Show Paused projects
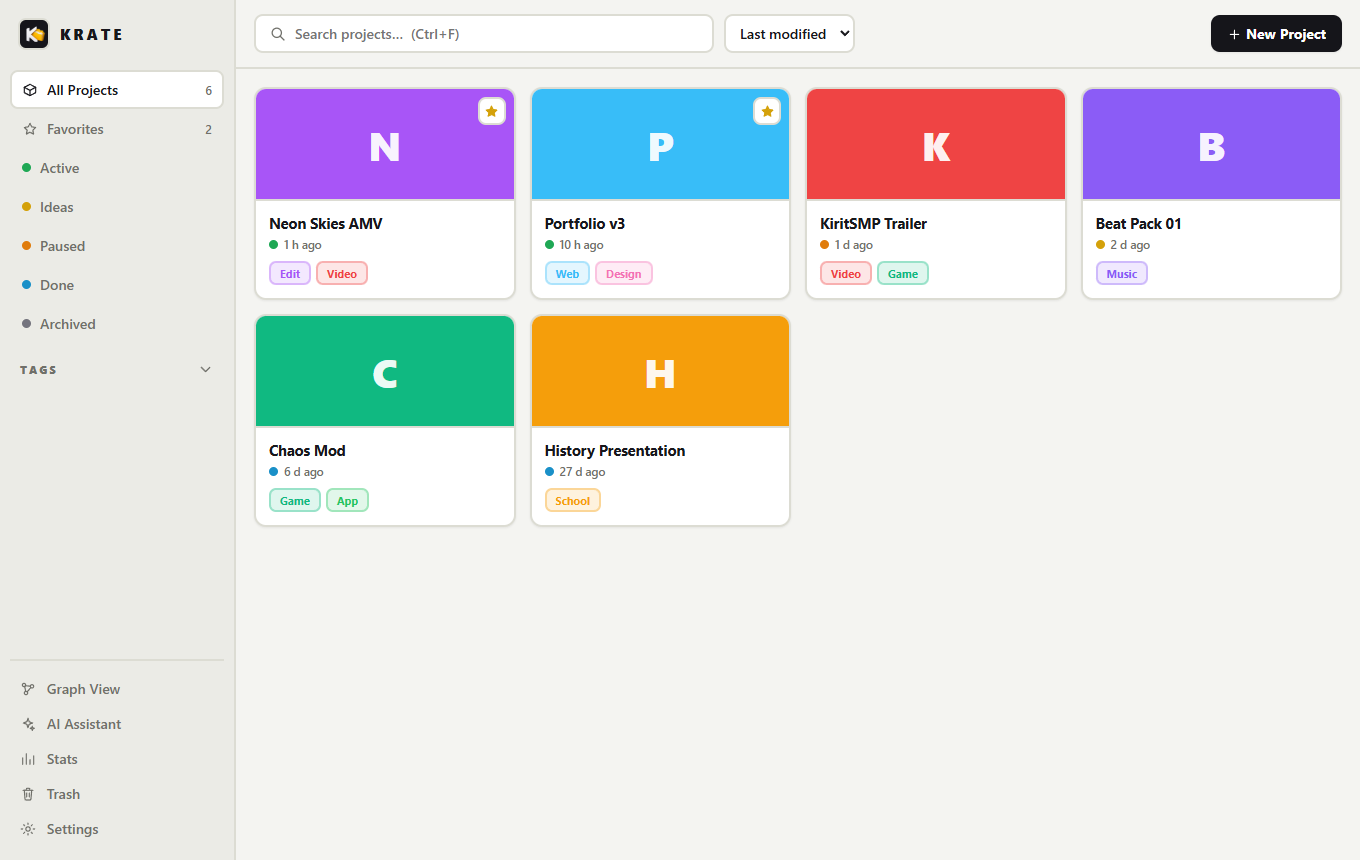The width and height of the screenshot is (1360, 860). pyautogui.click(x=117, y=246)
